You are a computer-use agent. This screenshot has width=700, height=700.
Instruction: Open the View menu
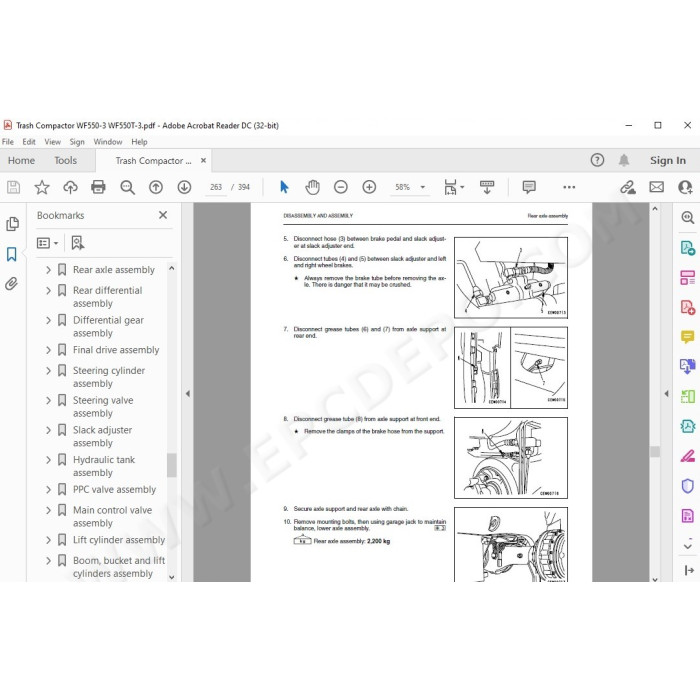pyautogui.click(x=52, y=142)
